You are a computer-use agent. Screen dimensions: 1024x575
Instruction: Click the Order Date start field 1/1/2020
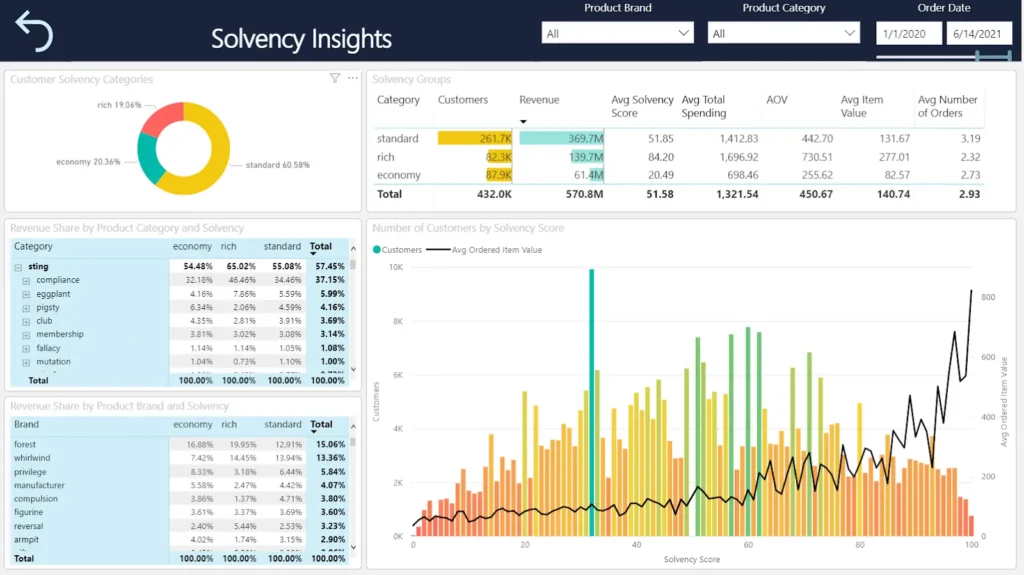[909, 33]
